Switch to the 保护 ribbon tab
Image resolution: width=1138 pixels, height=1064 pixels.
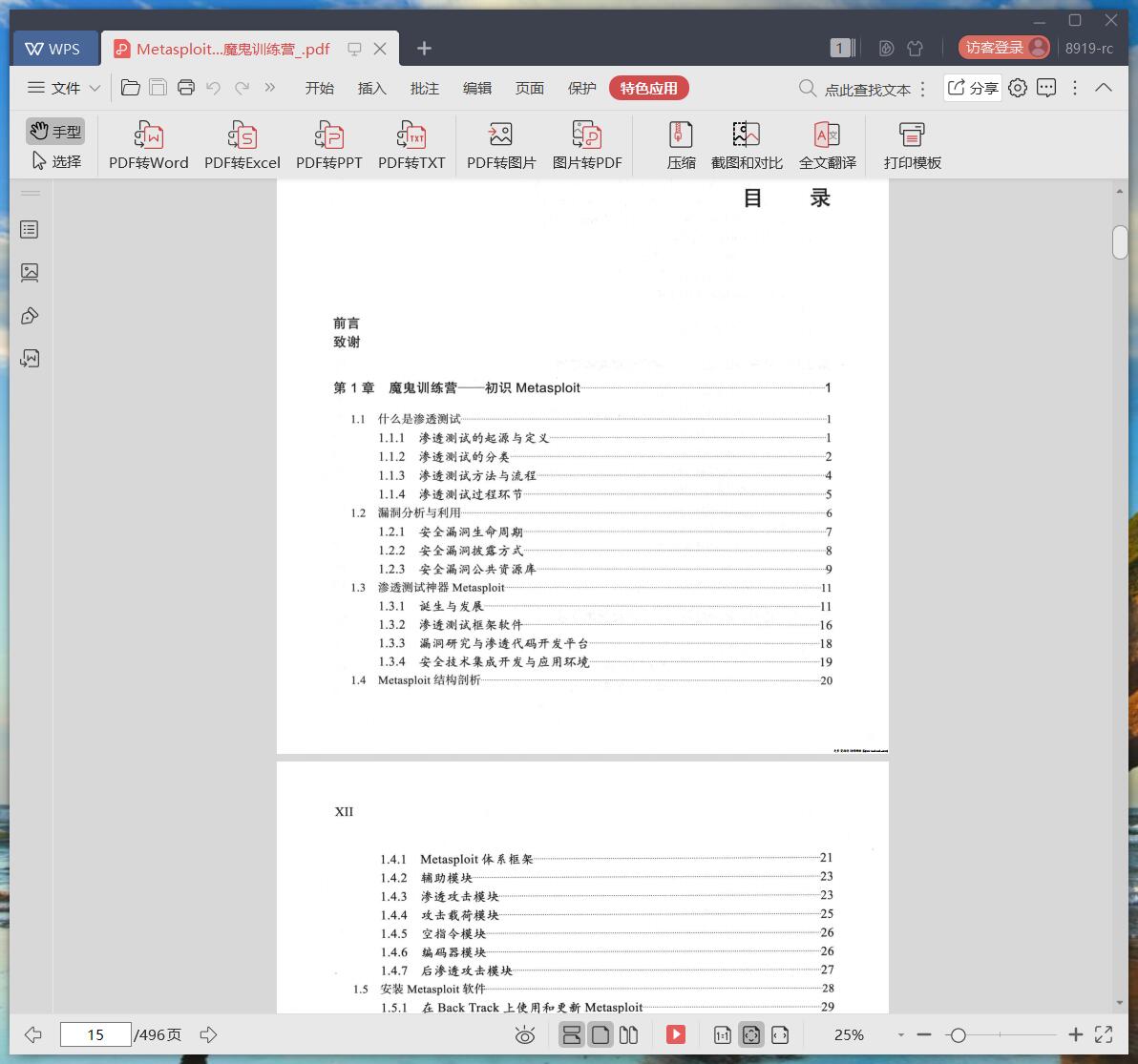pyautogui.click(x=582, y=88)
